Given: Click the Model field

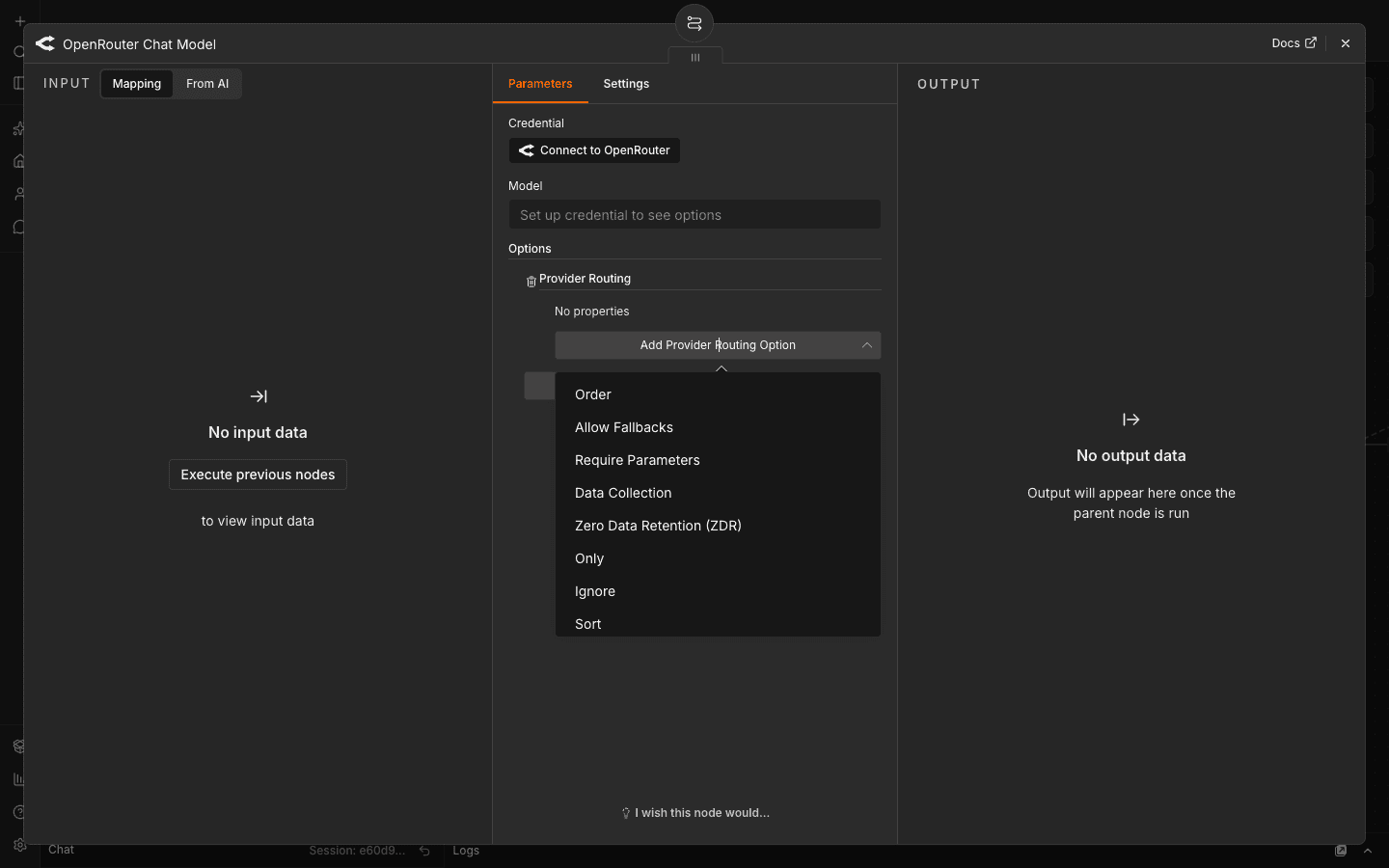Looking at the screenshot, I should click(694, 215).
